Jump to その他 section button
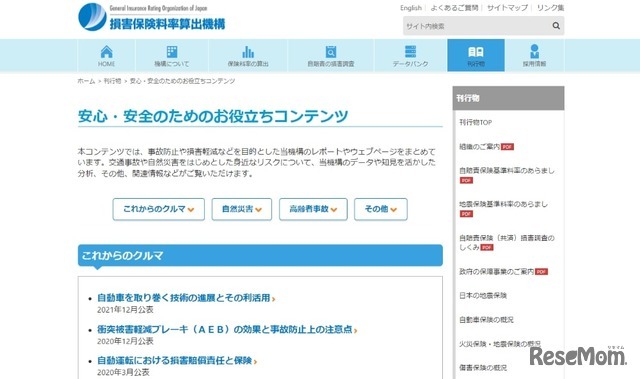This screenshot has width=640, height=379. coord(380,209)
